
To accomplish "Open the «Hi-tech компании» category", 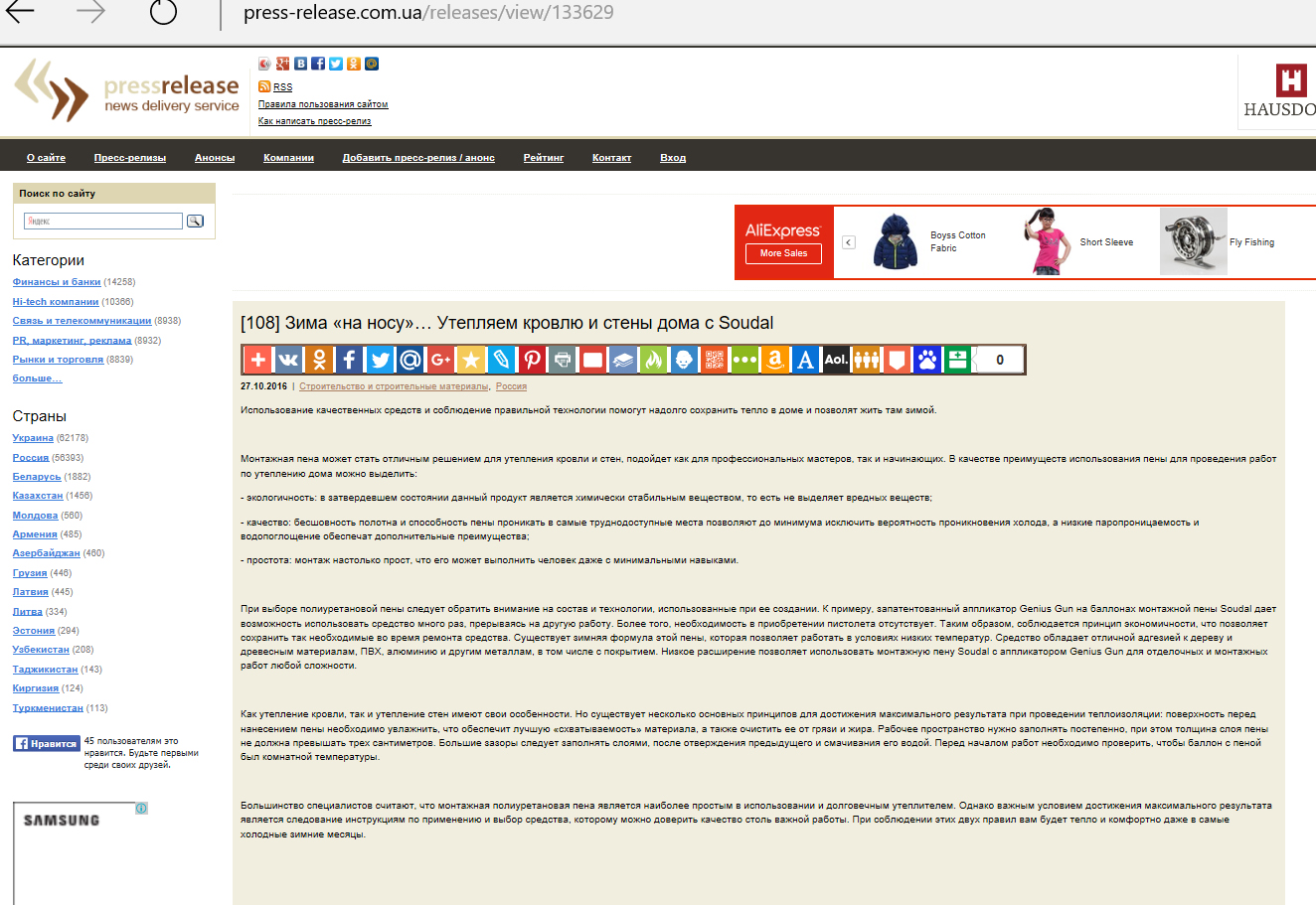I will coord(56,302).
